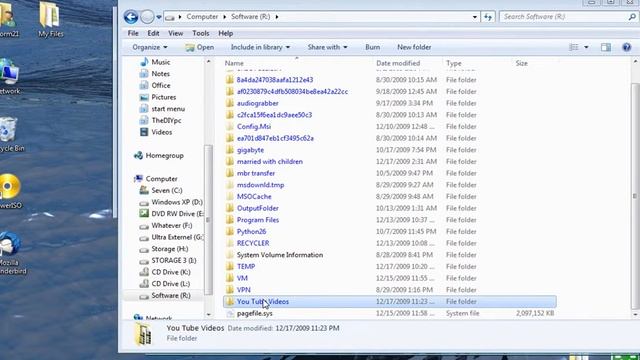Click the gigabyte folder icon
Screen dimensions: 640x360
(x=230, y=150)
